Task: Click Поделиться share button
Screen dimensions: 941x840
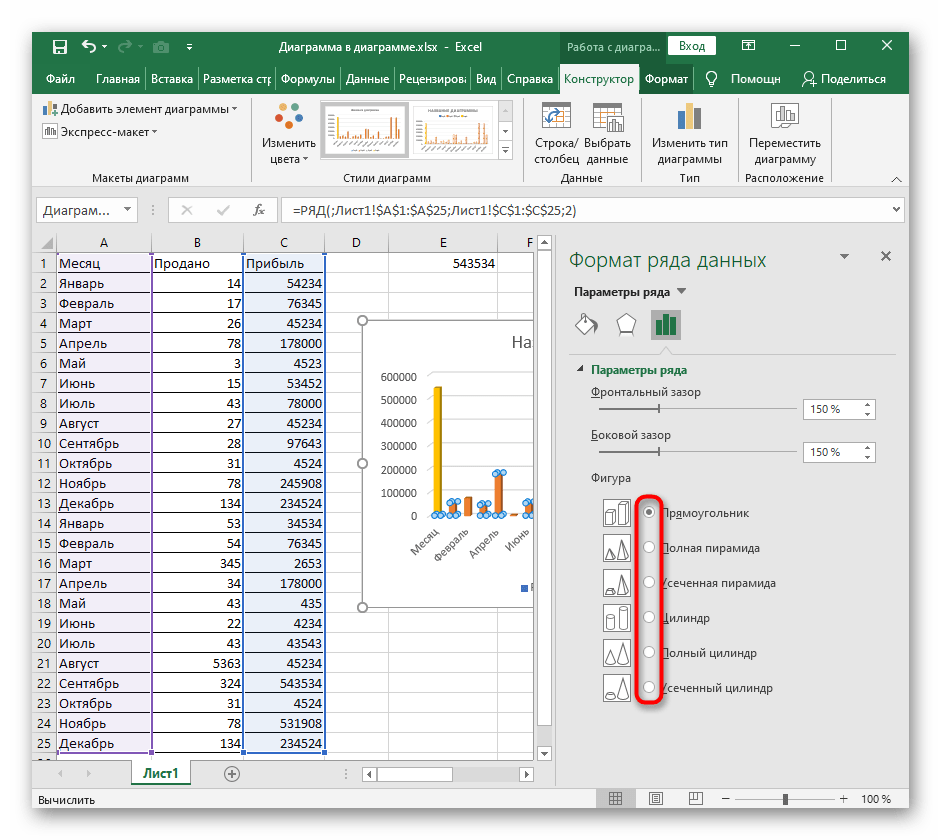Action: pyautogui.click(x=843, y=79)
